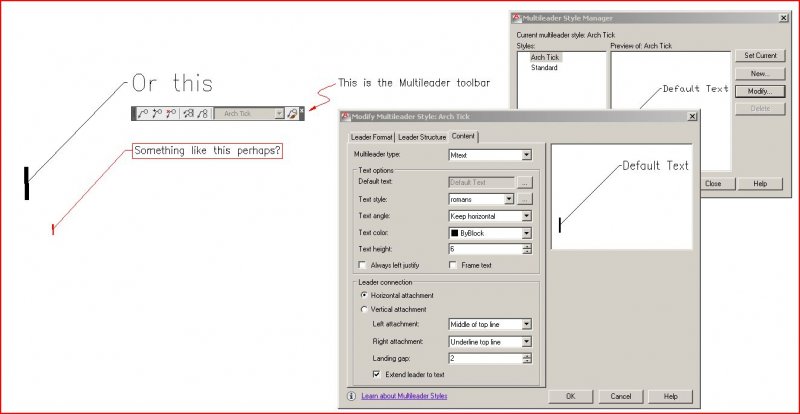Uncheck Extend leader to text
This screenshot has height=414, width=800.
pyautogui.click(x=377, y=375)
